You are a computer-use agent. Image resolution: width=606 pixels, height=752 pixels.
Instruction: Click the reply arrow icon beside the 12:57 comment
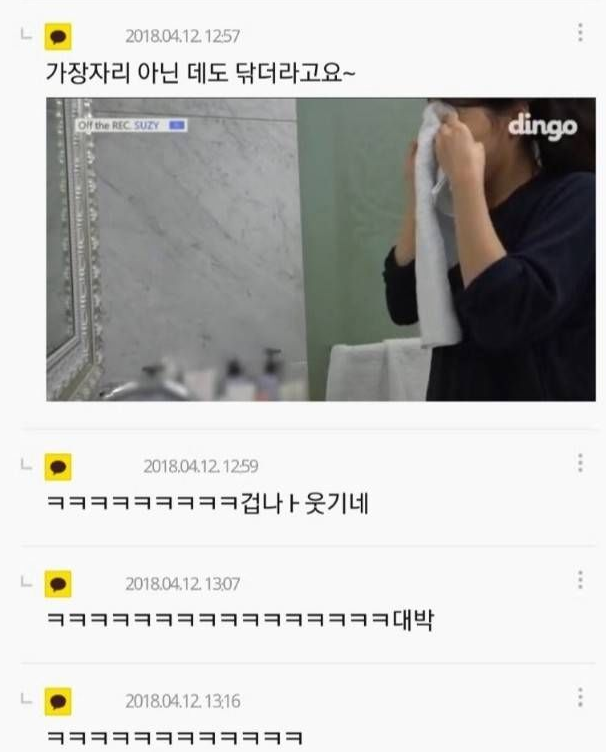pos(26,34)
